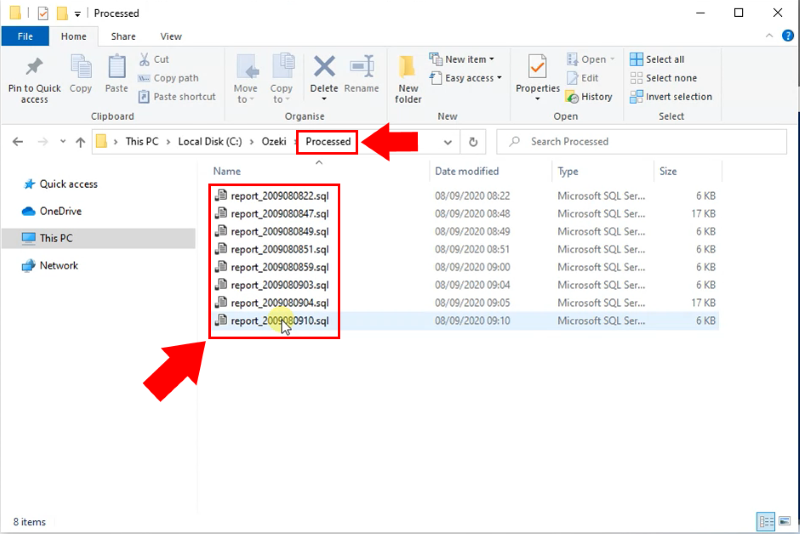The width and height of the screenshot is (800, 534).
Task: Click the Delete X icon
Action: [x=324, y=67]
